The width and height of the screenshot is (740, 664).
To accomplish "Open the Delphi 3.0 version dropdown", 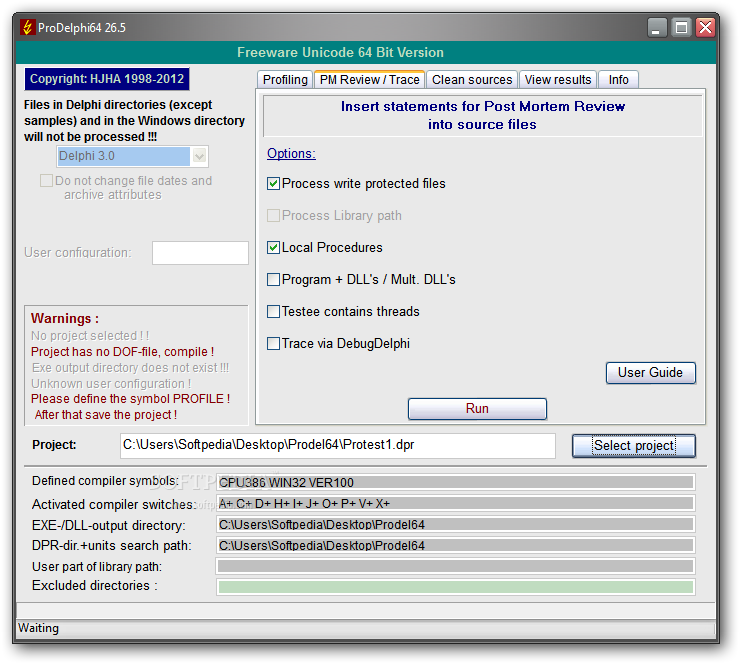I will point(200,156).
